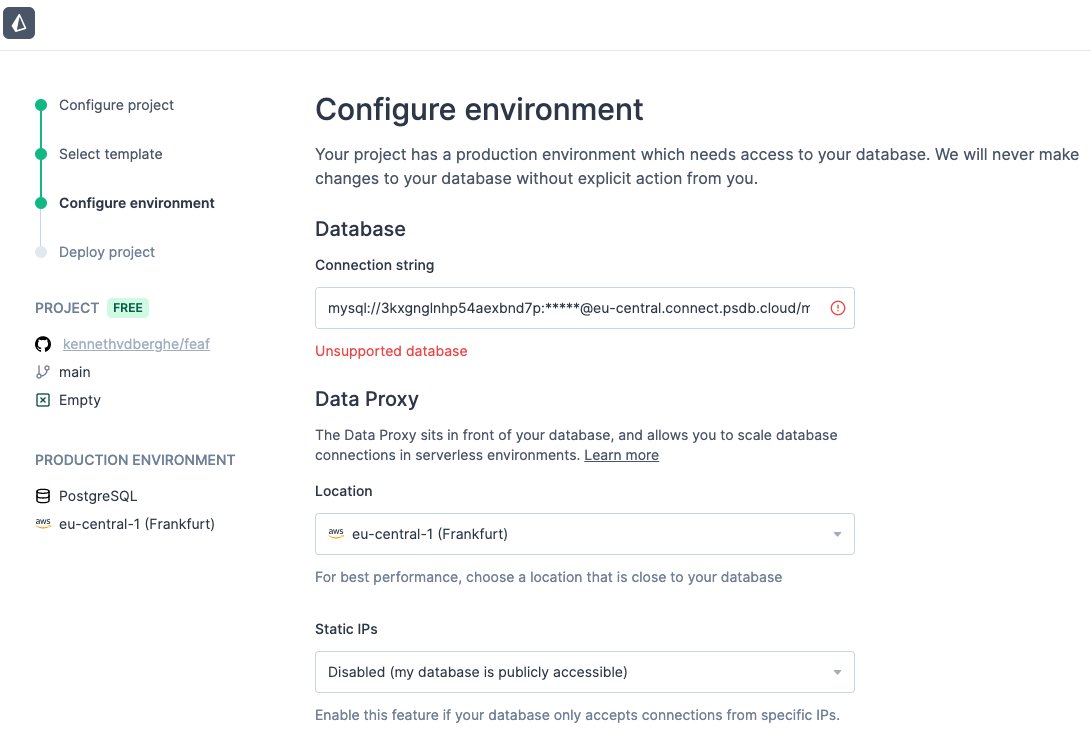Click the red error icon in connection string
The image size is (1091, 741).
click(x=838, y=309)
